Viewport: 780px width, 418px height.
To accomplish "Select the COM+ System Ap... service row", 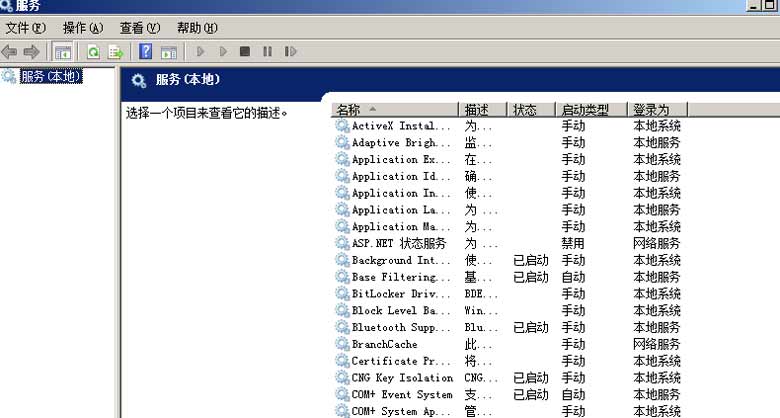I will pyautogui.click(x=508, y=411).
